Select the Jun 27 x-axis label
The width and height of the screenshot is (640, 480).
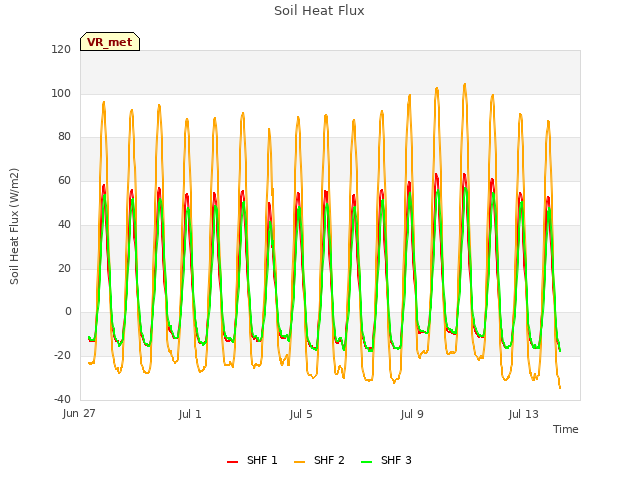pyautogui.click(x=79, y=413)
